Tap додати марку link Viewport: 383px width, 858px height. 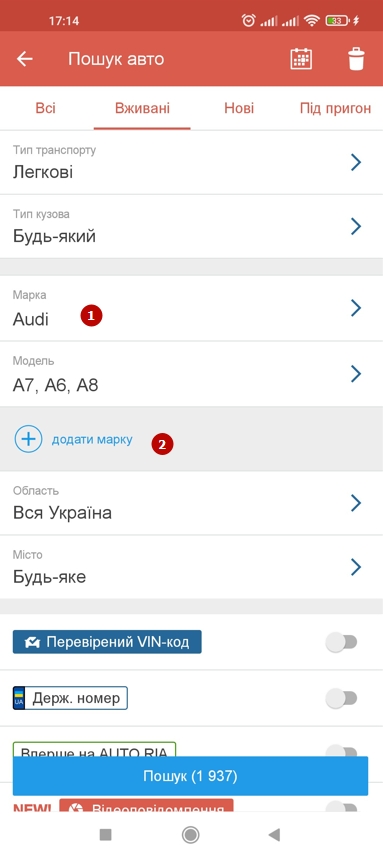point(92,439)
